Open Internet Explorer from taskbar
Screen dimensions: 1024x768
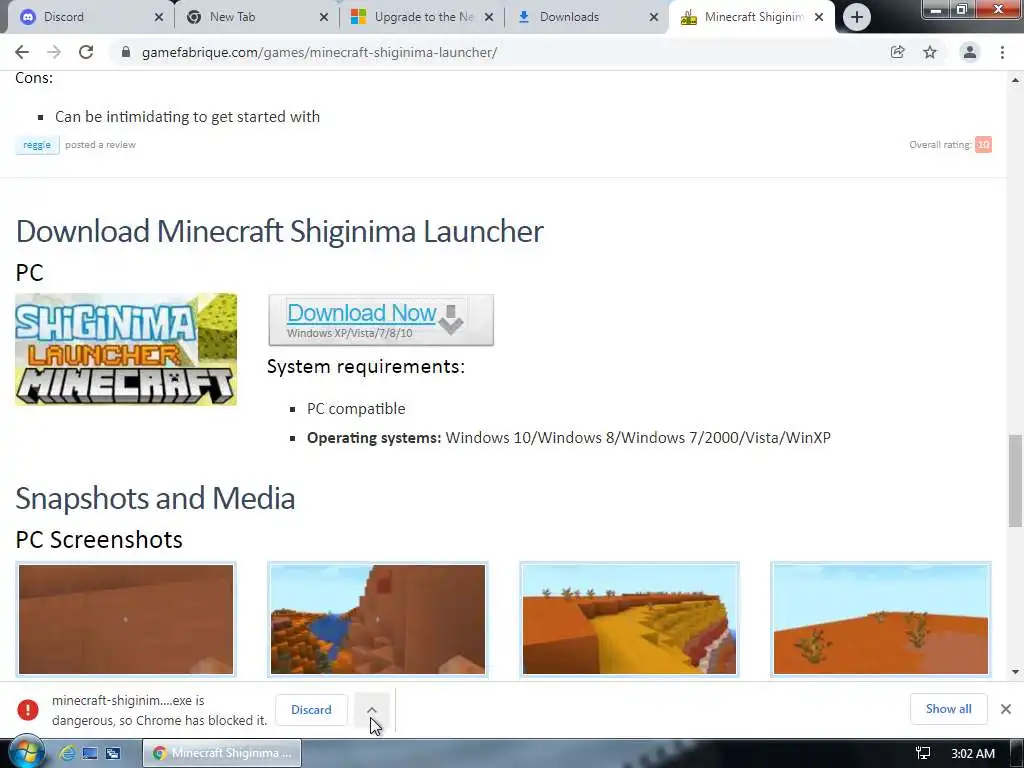click(x=66, y=753)
